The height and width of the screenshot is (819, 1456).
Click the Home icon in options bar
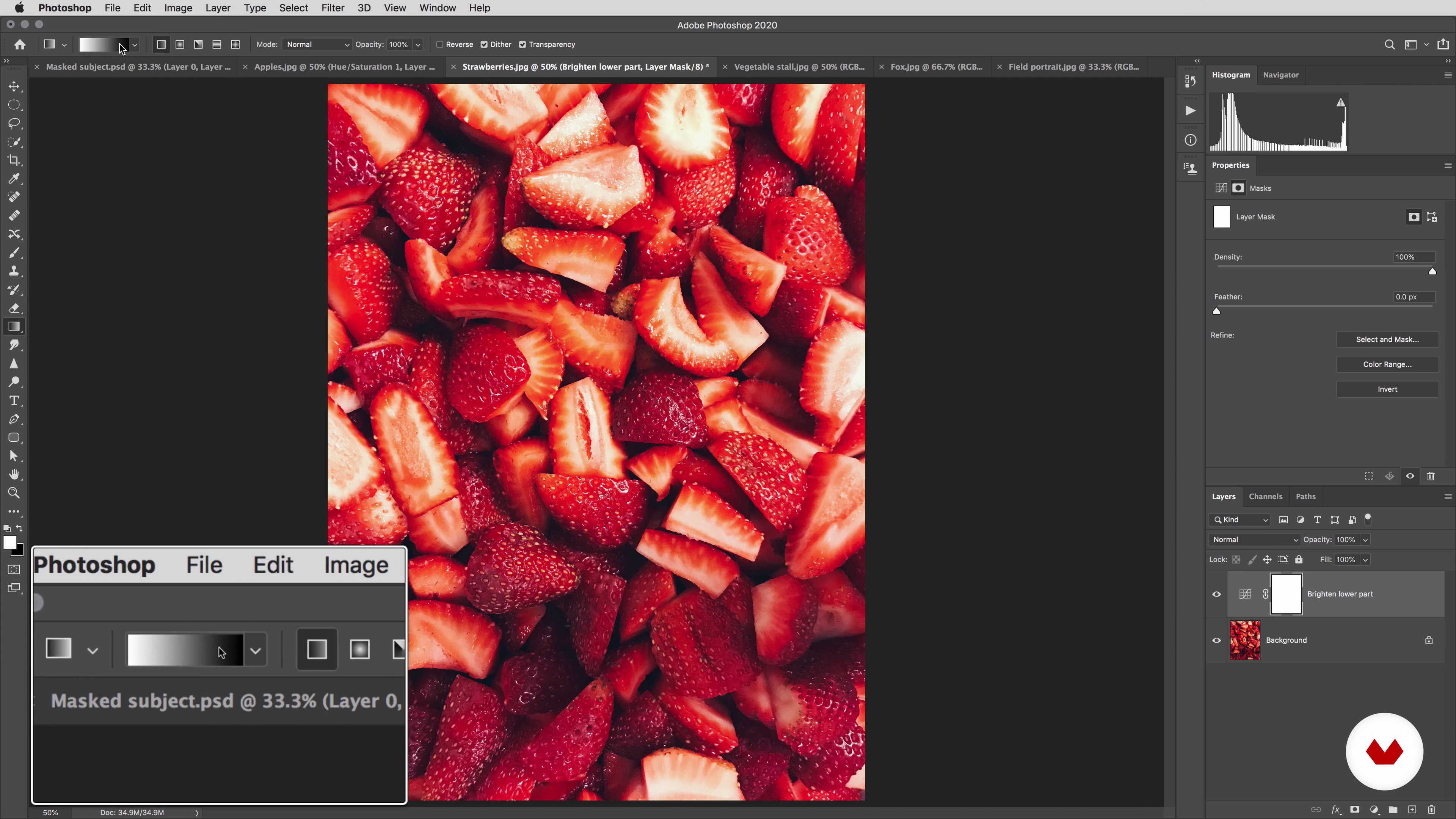(20, 45)
